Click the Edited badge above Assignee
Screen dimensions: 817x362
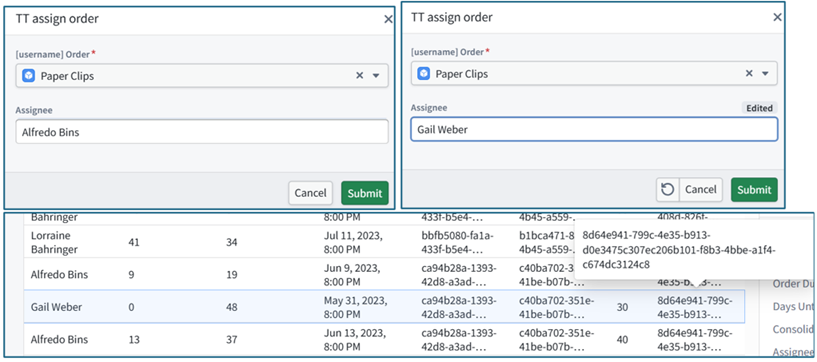tap(759, 108)
